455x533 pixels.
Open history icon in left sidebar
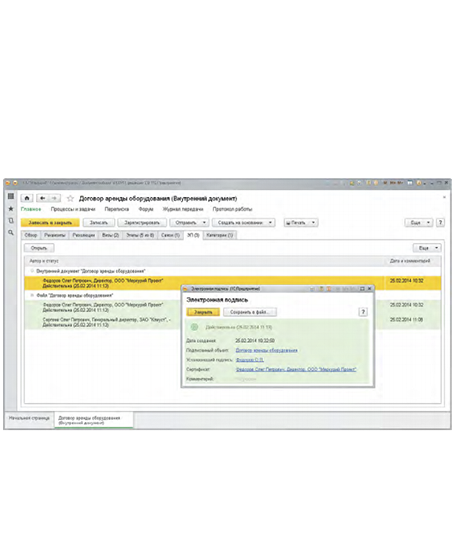click(x=11, y=221)
